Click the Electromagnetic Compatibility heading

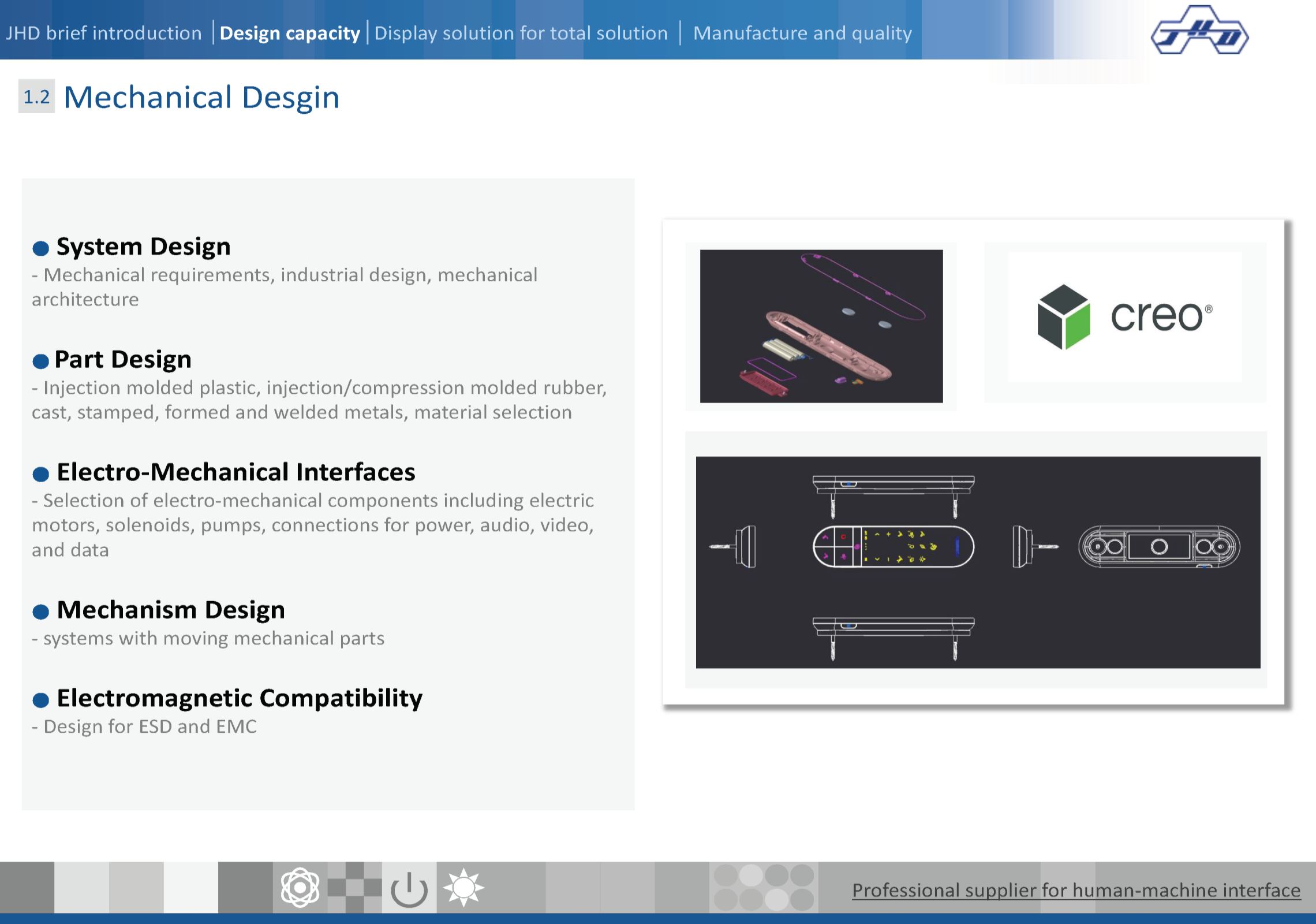[240, 698]
